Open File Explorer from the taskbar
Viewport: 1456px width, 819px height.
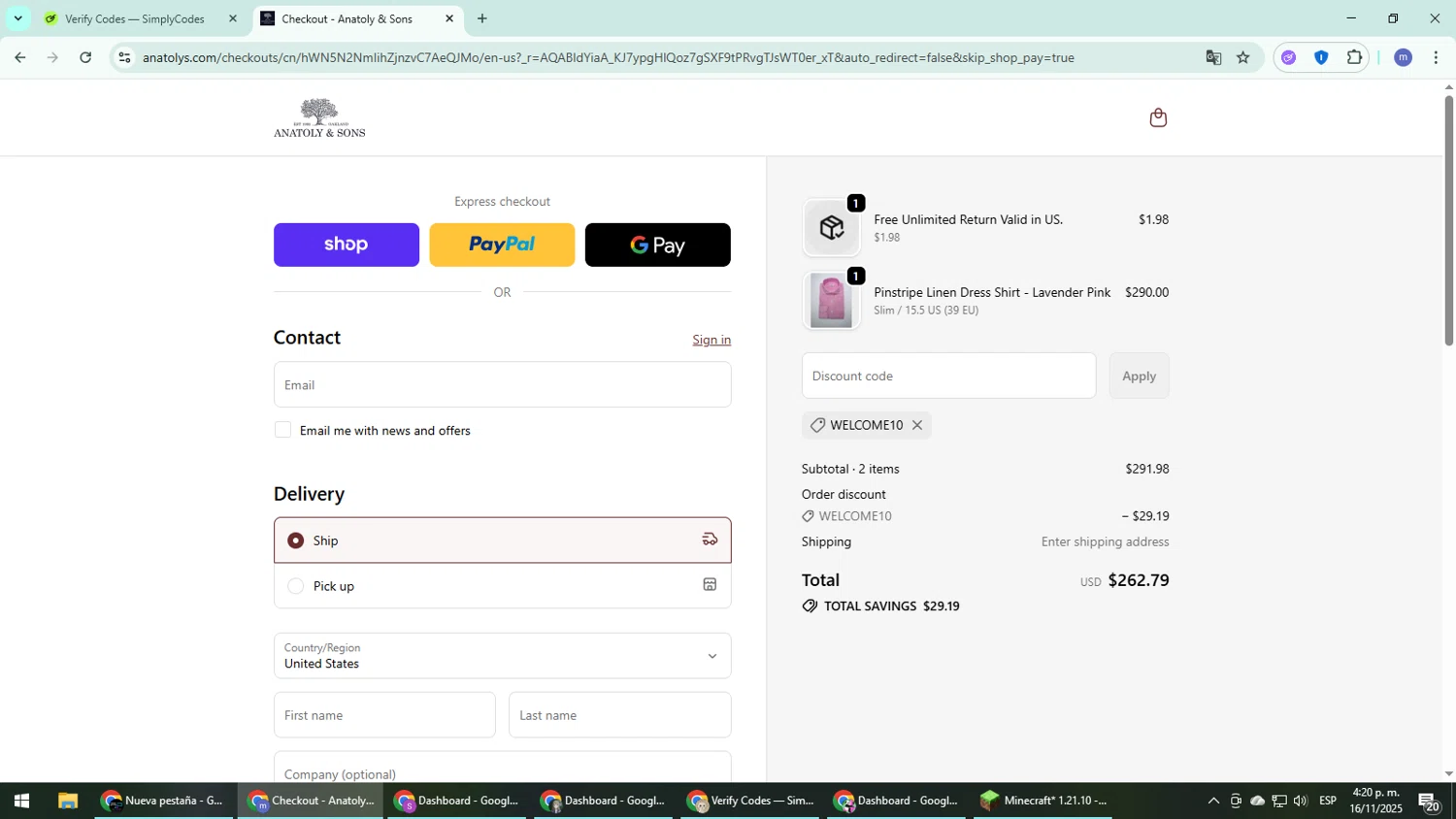click(x=67, y=801)
